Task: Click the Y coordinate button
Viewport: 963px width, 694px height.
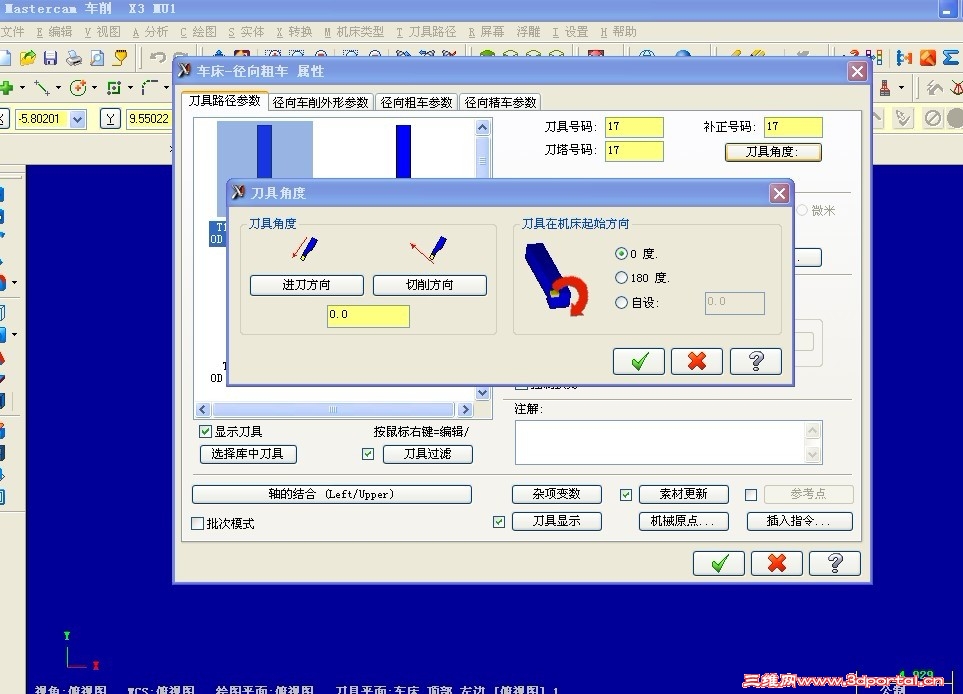Action: (x=110, y=119)
